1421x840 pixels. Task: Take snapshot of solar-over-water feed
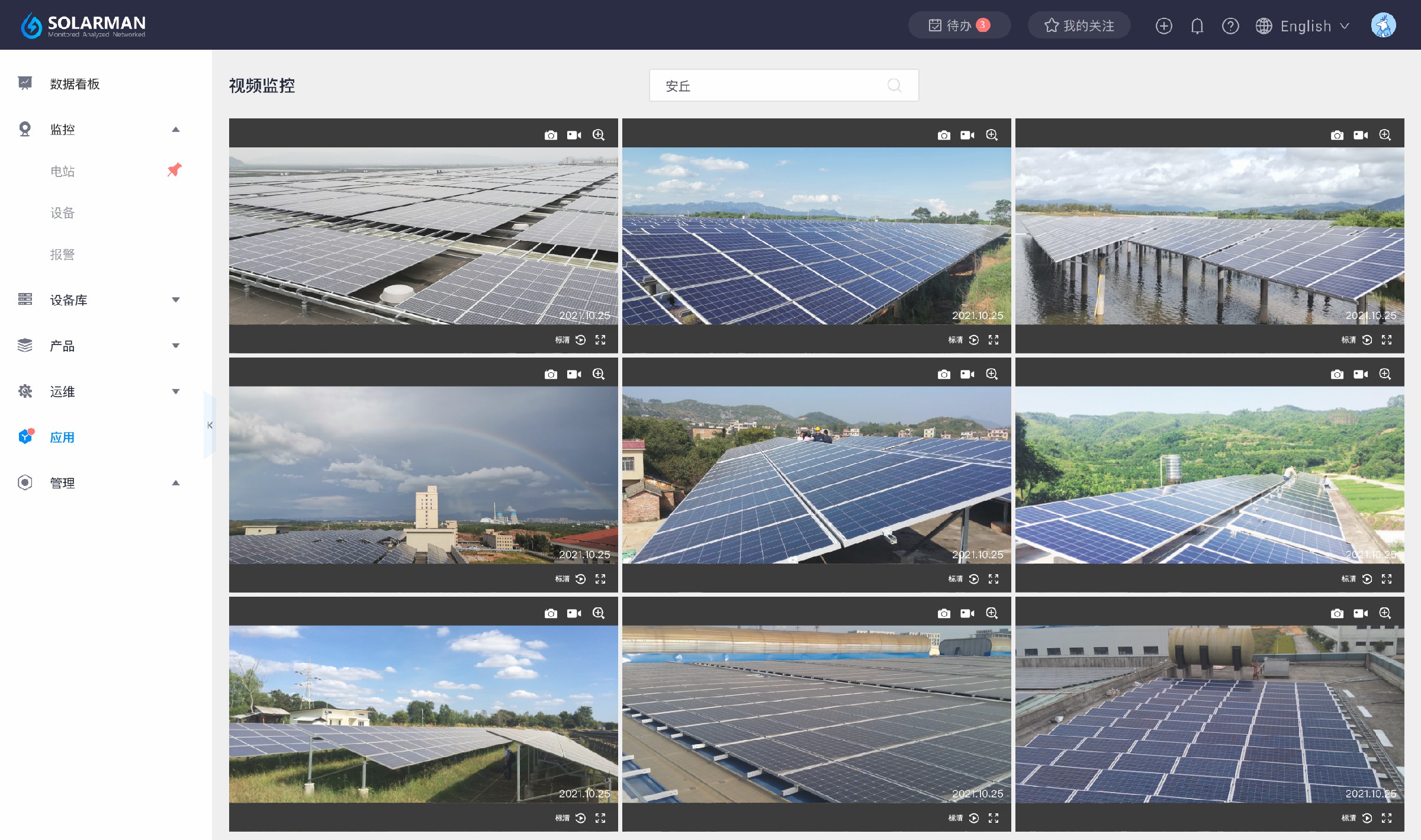(1337, 135)
